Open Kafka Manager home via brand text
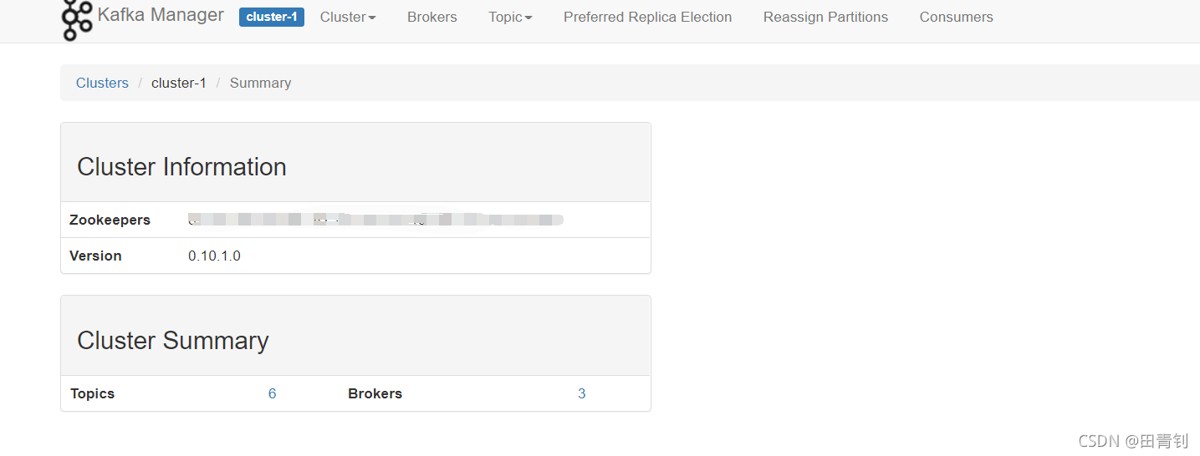Image resolution: width=1200 pixels, height=456 pixels. (x=160, y=16)
